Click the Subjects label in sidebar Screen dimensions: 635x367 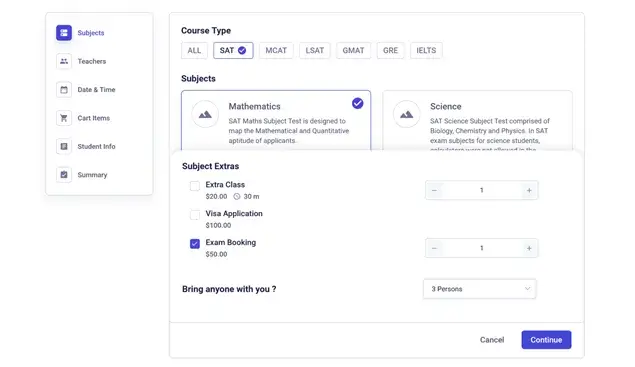click(x=91, y=33)
